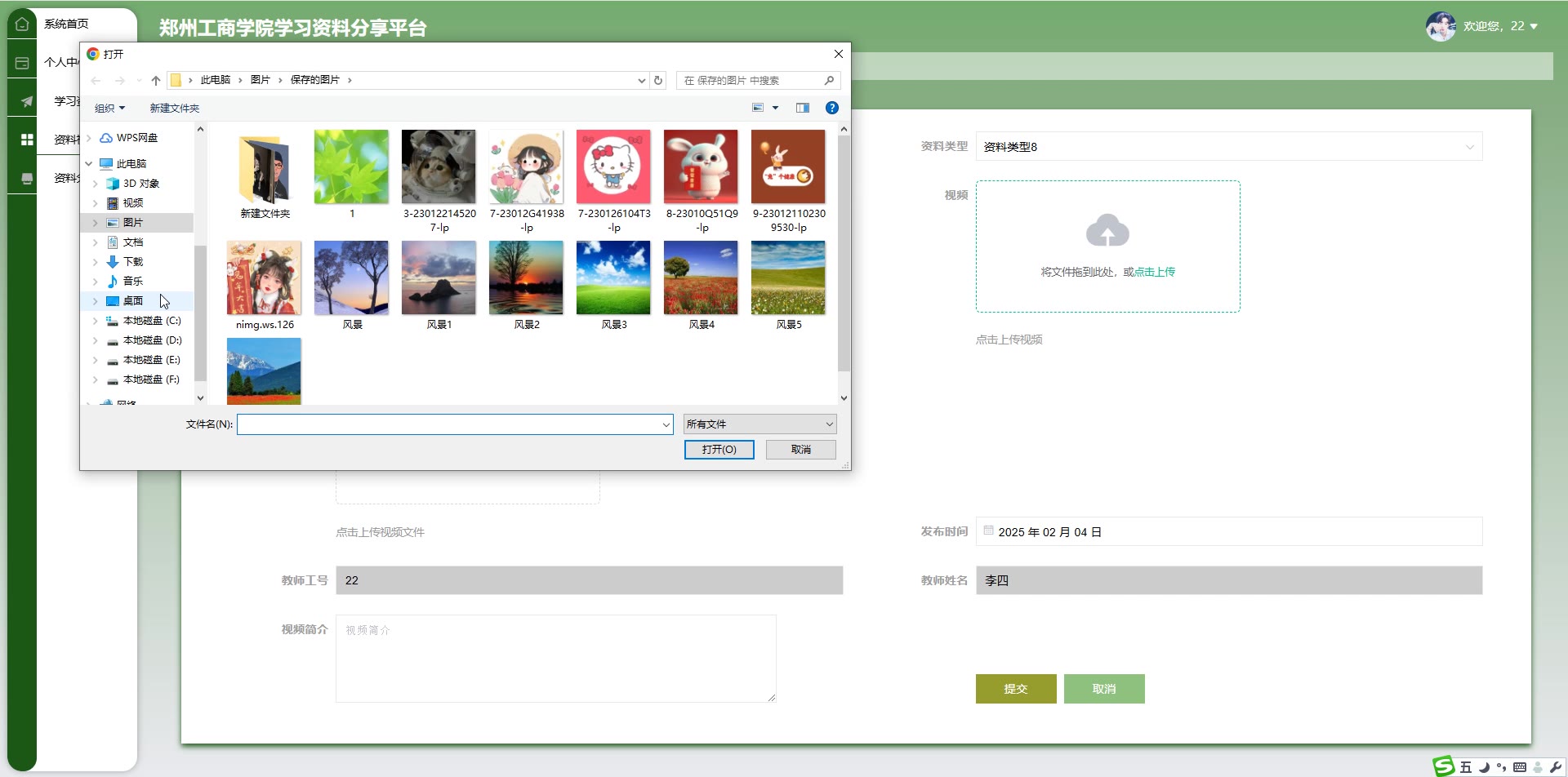Open help in the file dialog
This screenshot has height=777, width=1568.
point(832,108)
